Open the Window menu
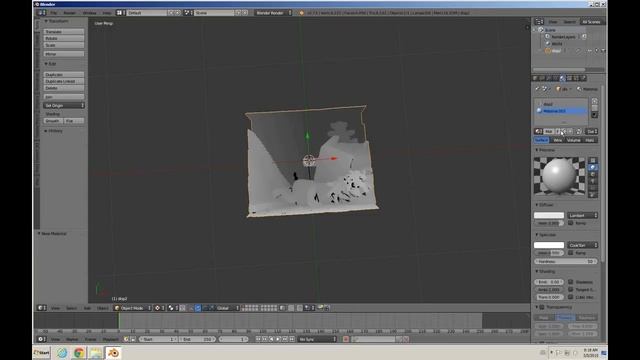The height and width of the screenshot is (360, 640). [89, 13]
